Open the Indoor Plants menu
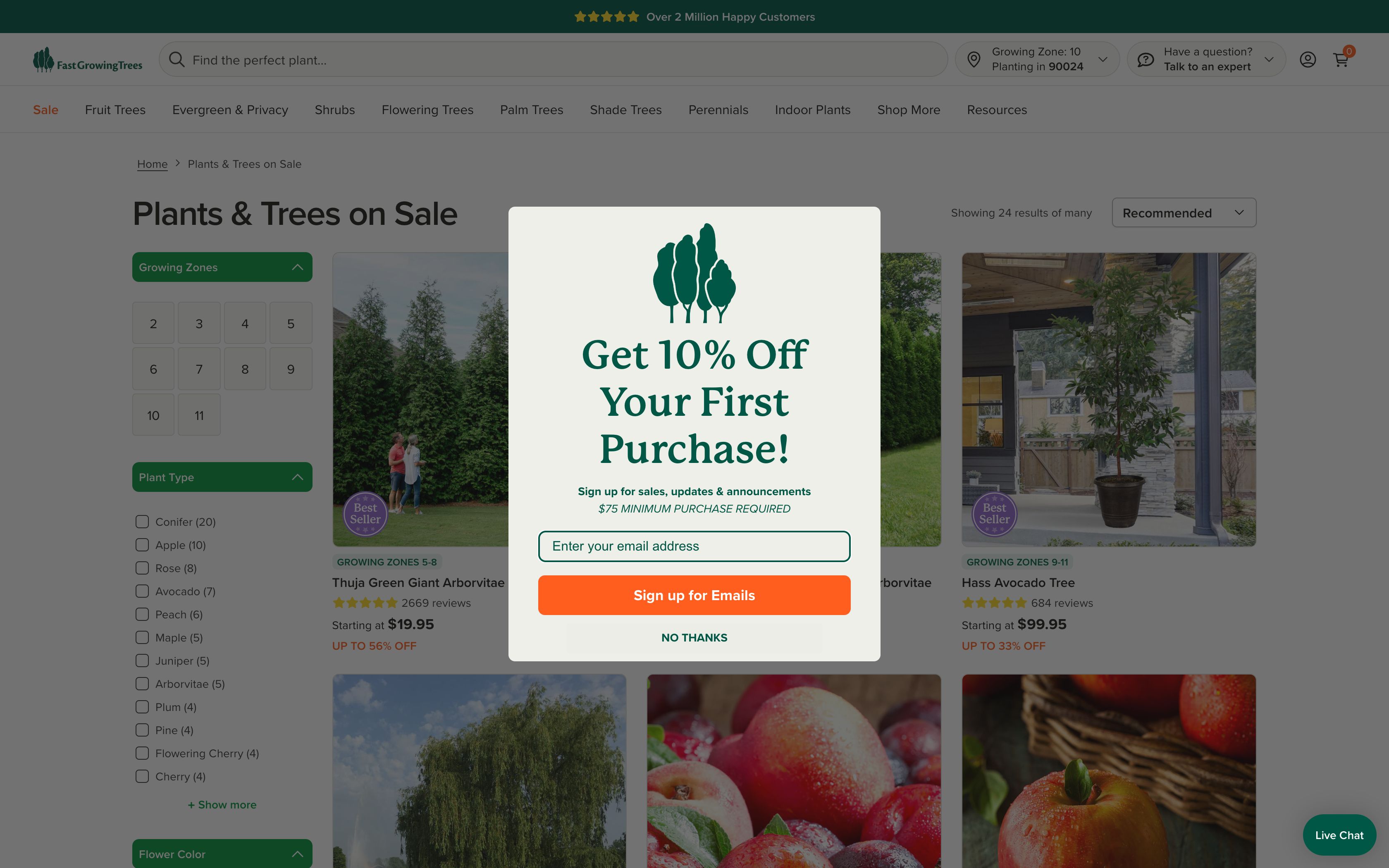The image size is (1389, 868). (812, 110)
